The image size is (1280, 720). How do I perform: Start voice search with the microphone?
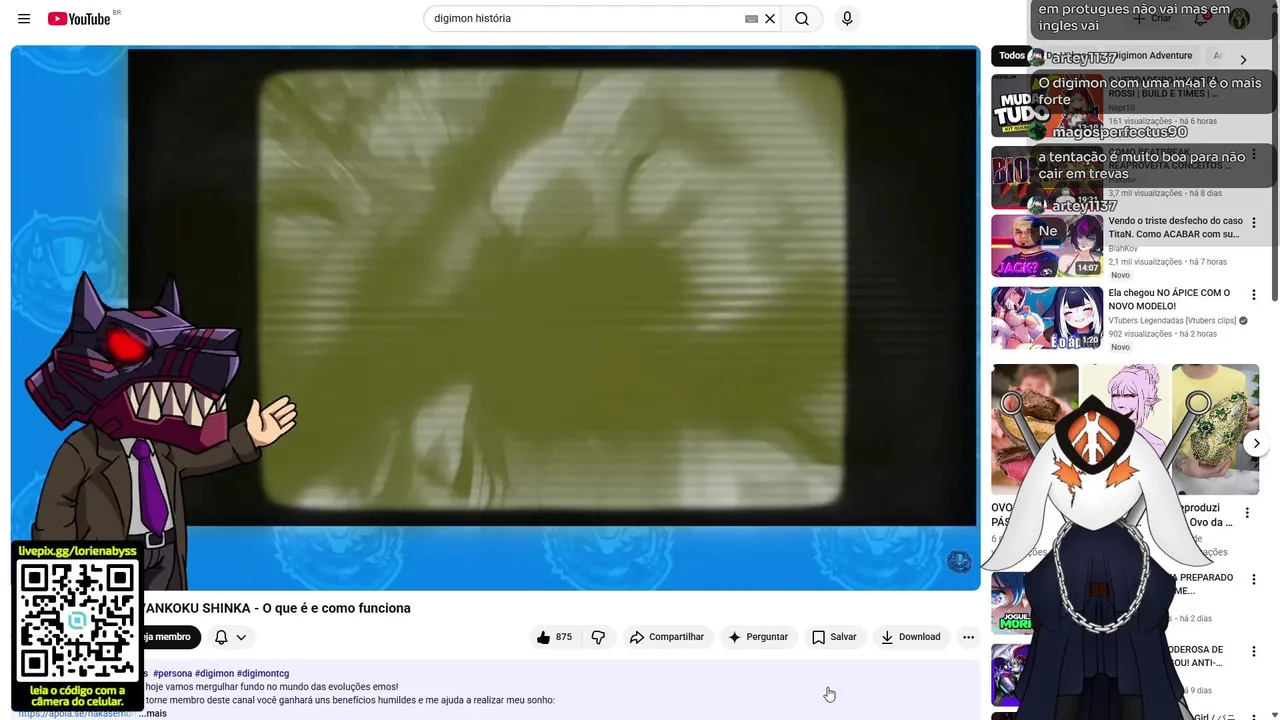pos(847,19)
